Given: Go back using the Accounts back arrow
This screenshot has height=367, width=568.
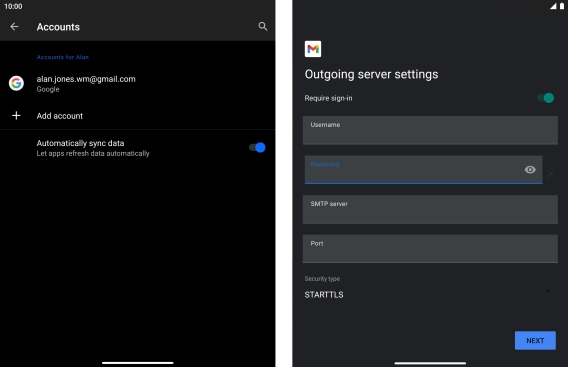Looking at the screenshot, I should point(14,26).
